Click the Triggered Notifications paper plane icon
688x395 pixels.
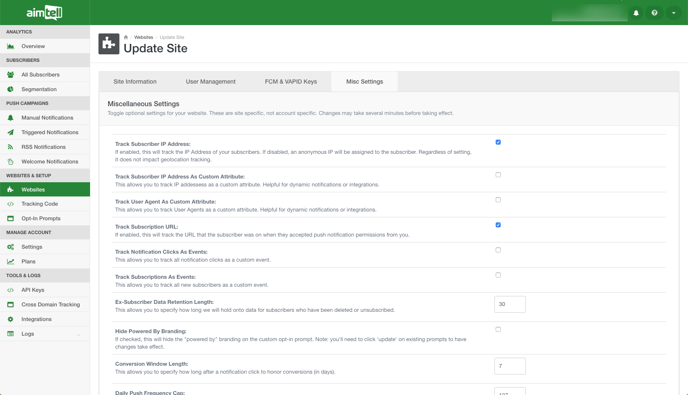11,132
